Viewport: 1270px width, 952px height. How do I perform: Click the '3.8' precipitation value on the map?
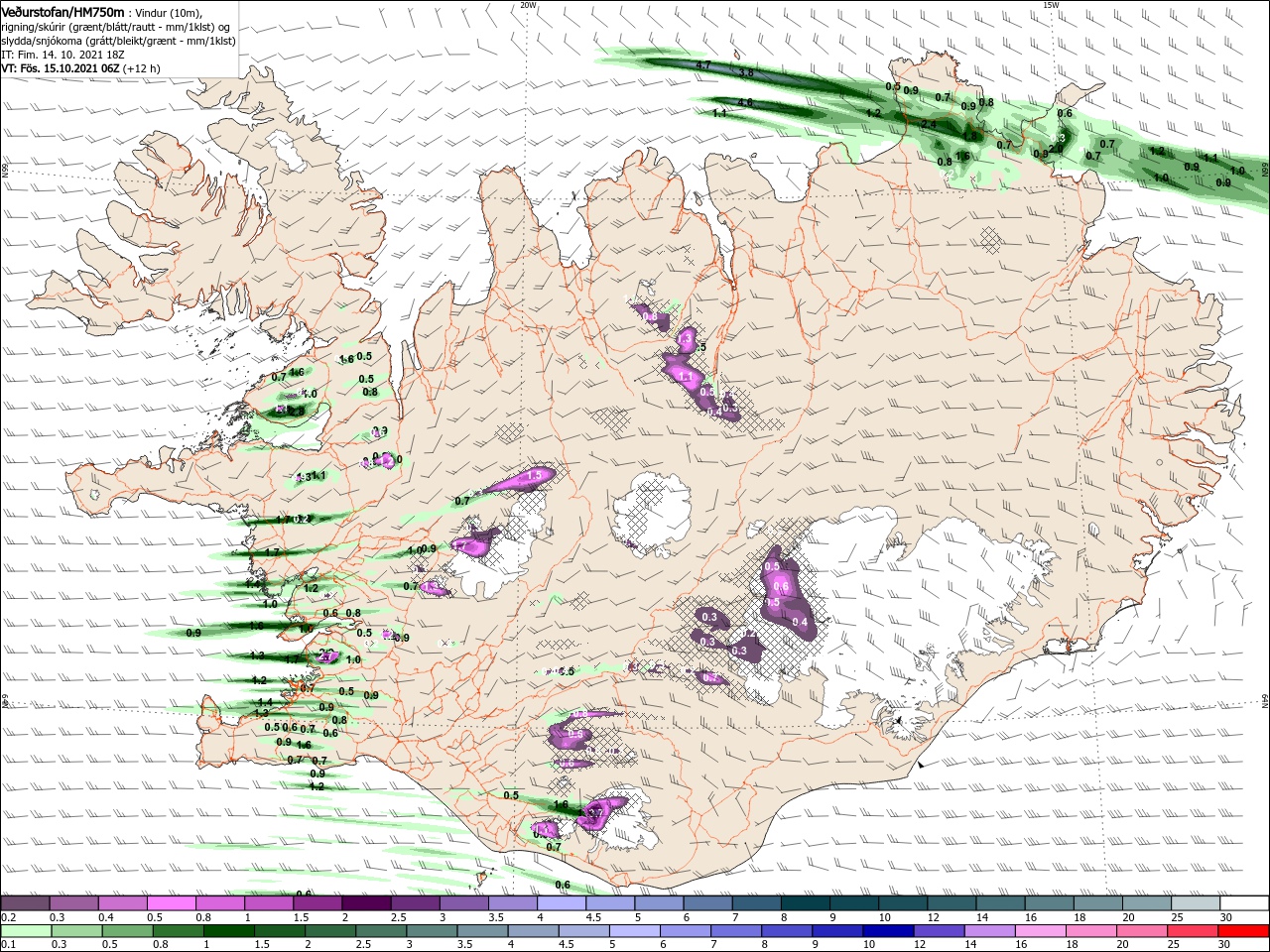click(x=747, y=73)
